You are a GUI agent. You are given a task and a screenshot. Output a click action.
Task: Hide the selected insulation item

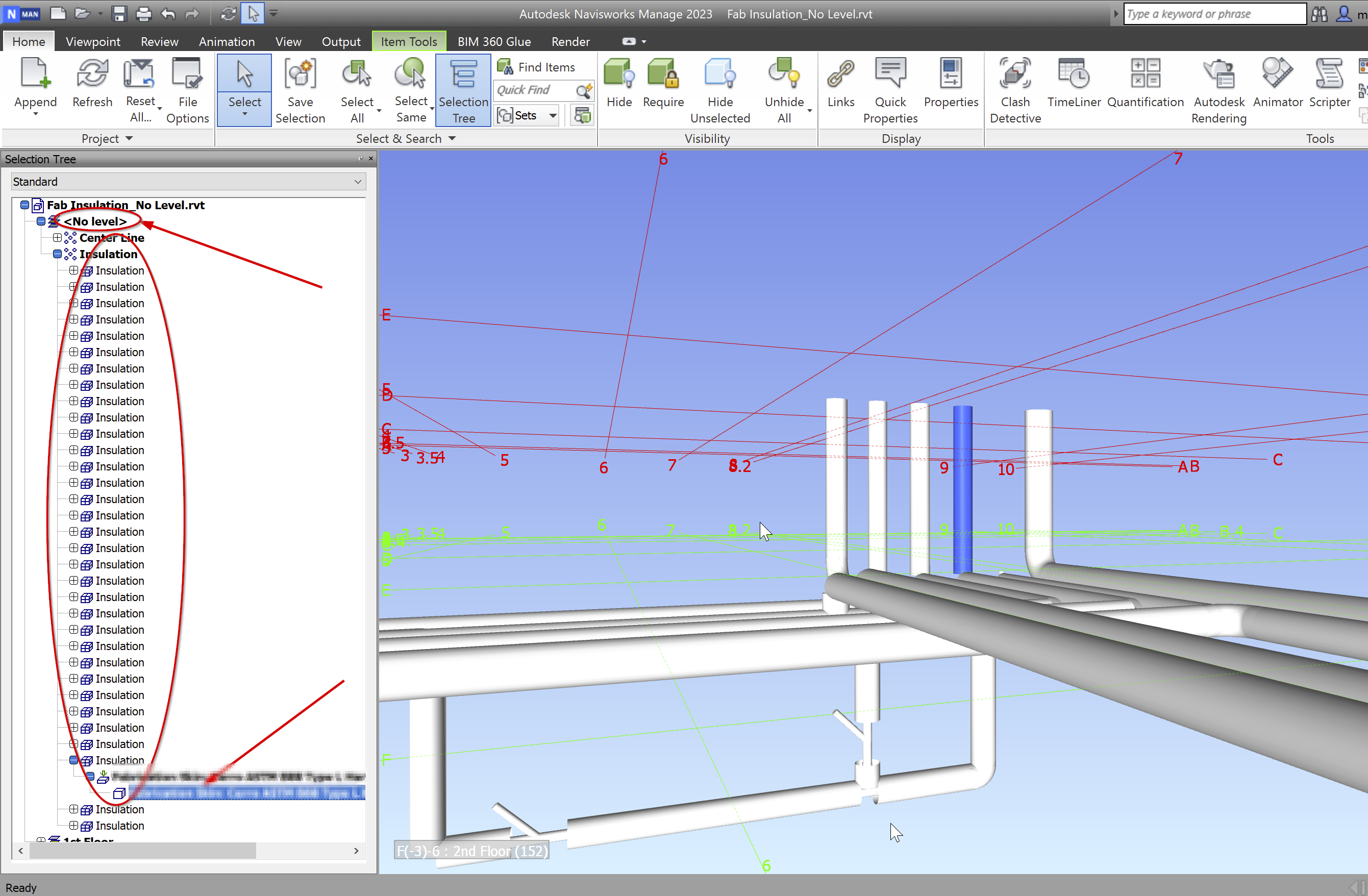pyautogui.click(x=619, y=85)
